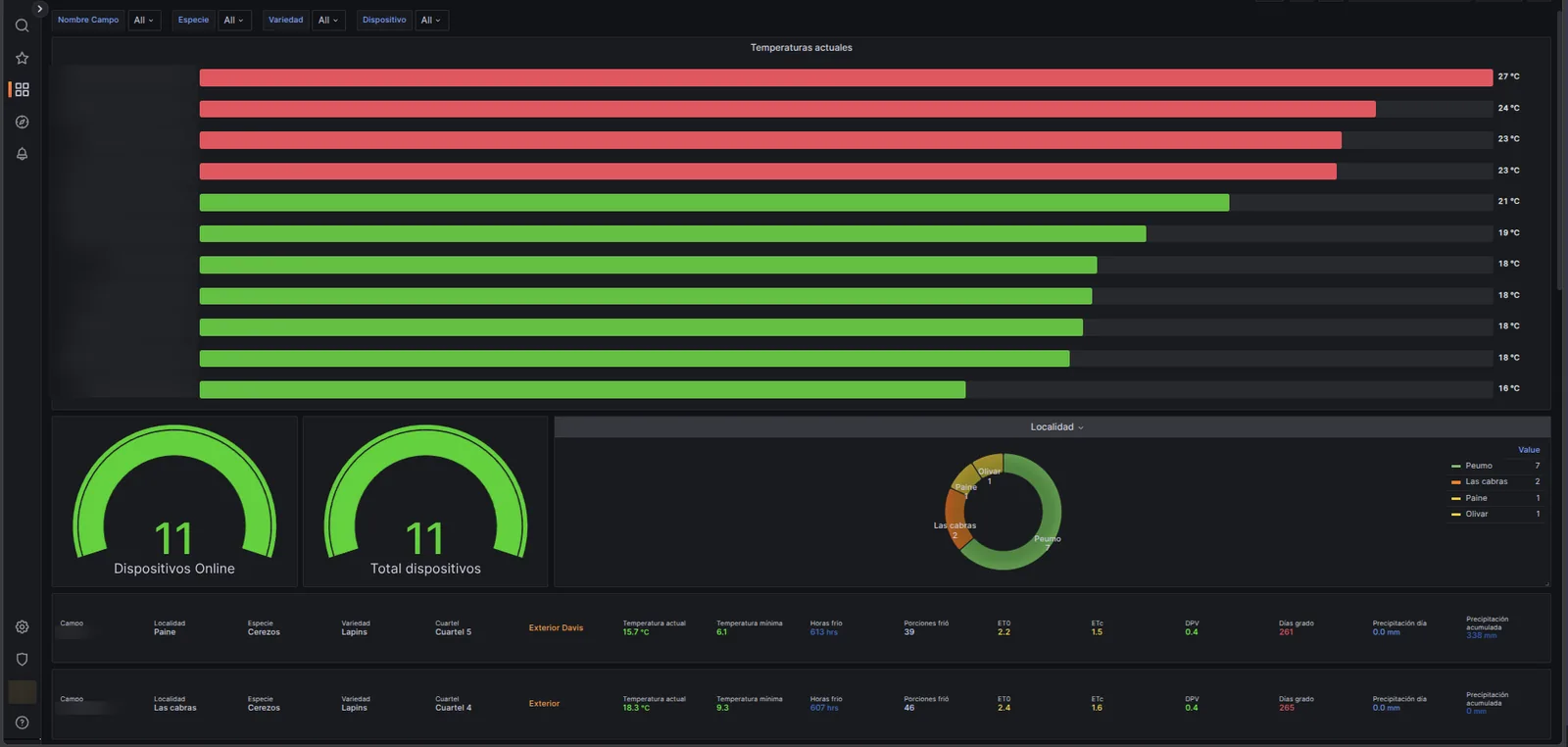1568x747 pixels.
Task: Click the 18.3 °C Temperatura actual value
Action: 636,708
